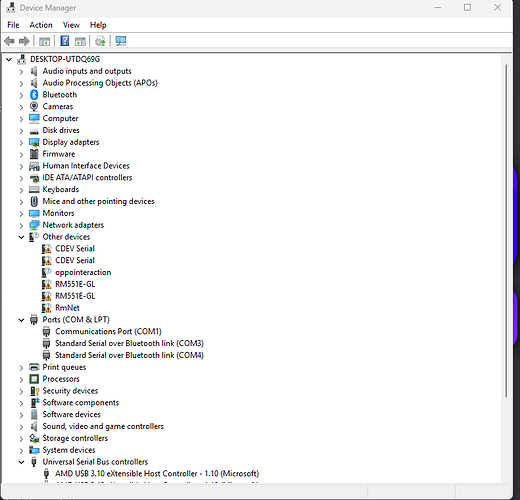
Task: Click the Forward arrow toolbar icon
Action: click(x=24, y=41)
